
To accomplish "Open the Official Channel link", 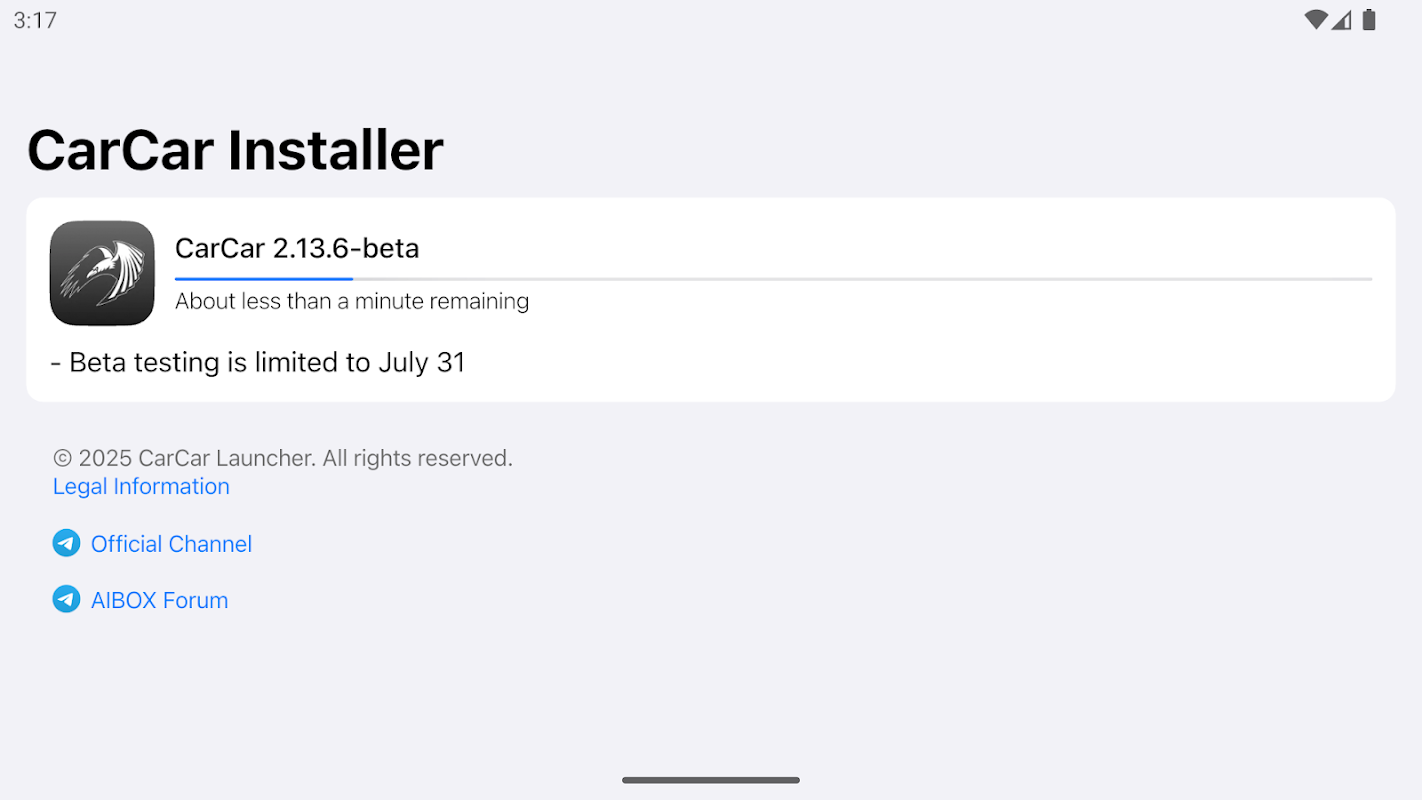I will 171,543.
